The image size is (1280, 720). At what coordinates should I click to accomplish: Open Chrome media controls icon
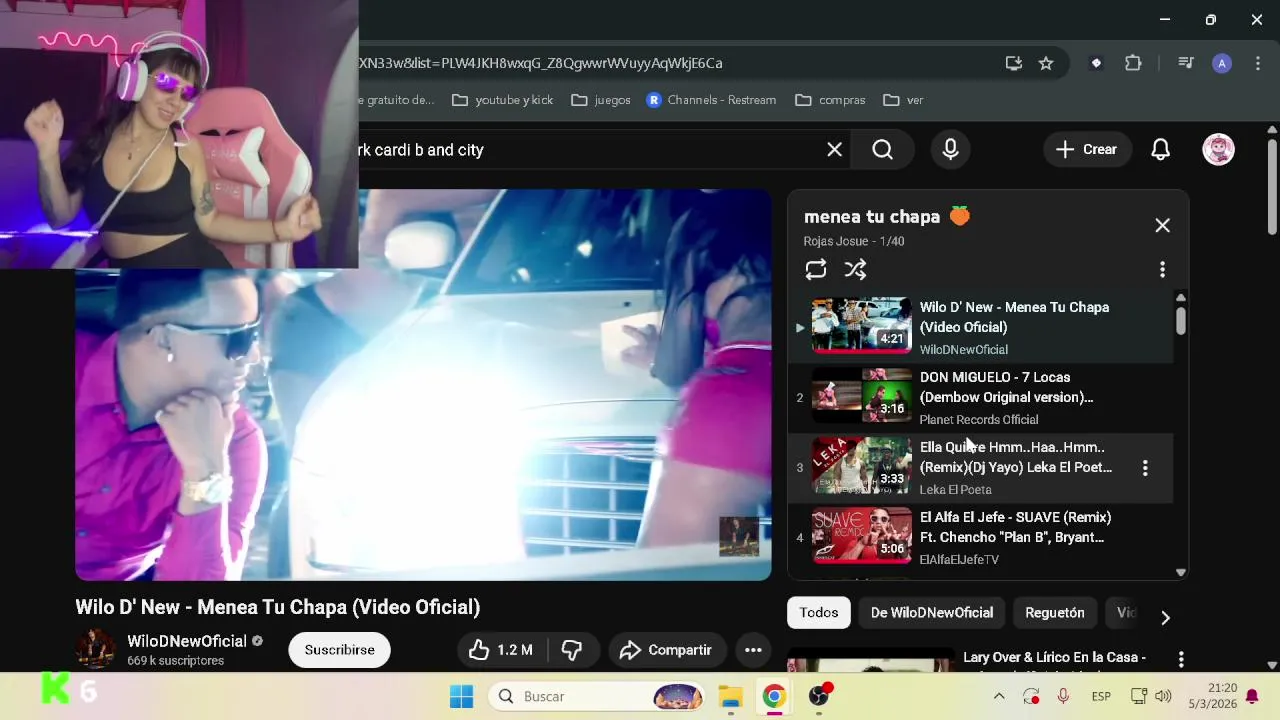tap(1186, 63)
